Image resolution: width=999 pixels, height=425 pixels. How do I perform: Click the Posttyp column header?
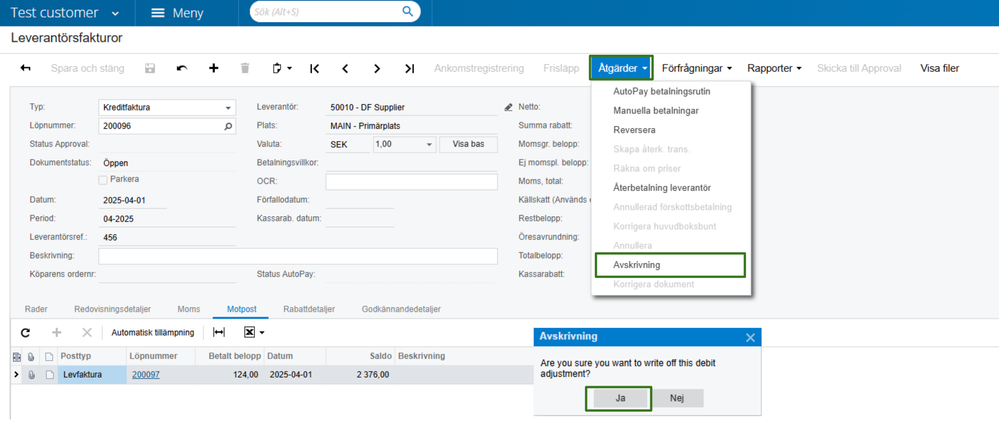(75, 356)
